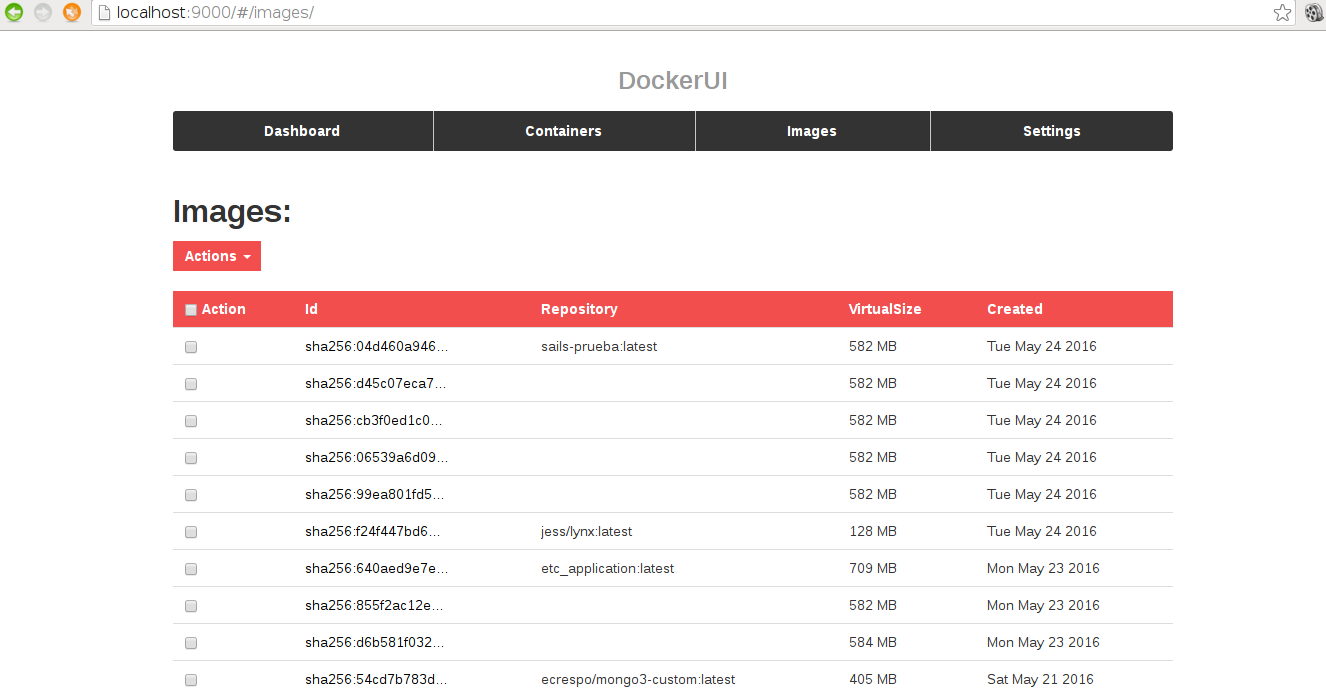Click the film reel extension icon
Viewport: 1326px width, 696px height.
(1314, 13)
